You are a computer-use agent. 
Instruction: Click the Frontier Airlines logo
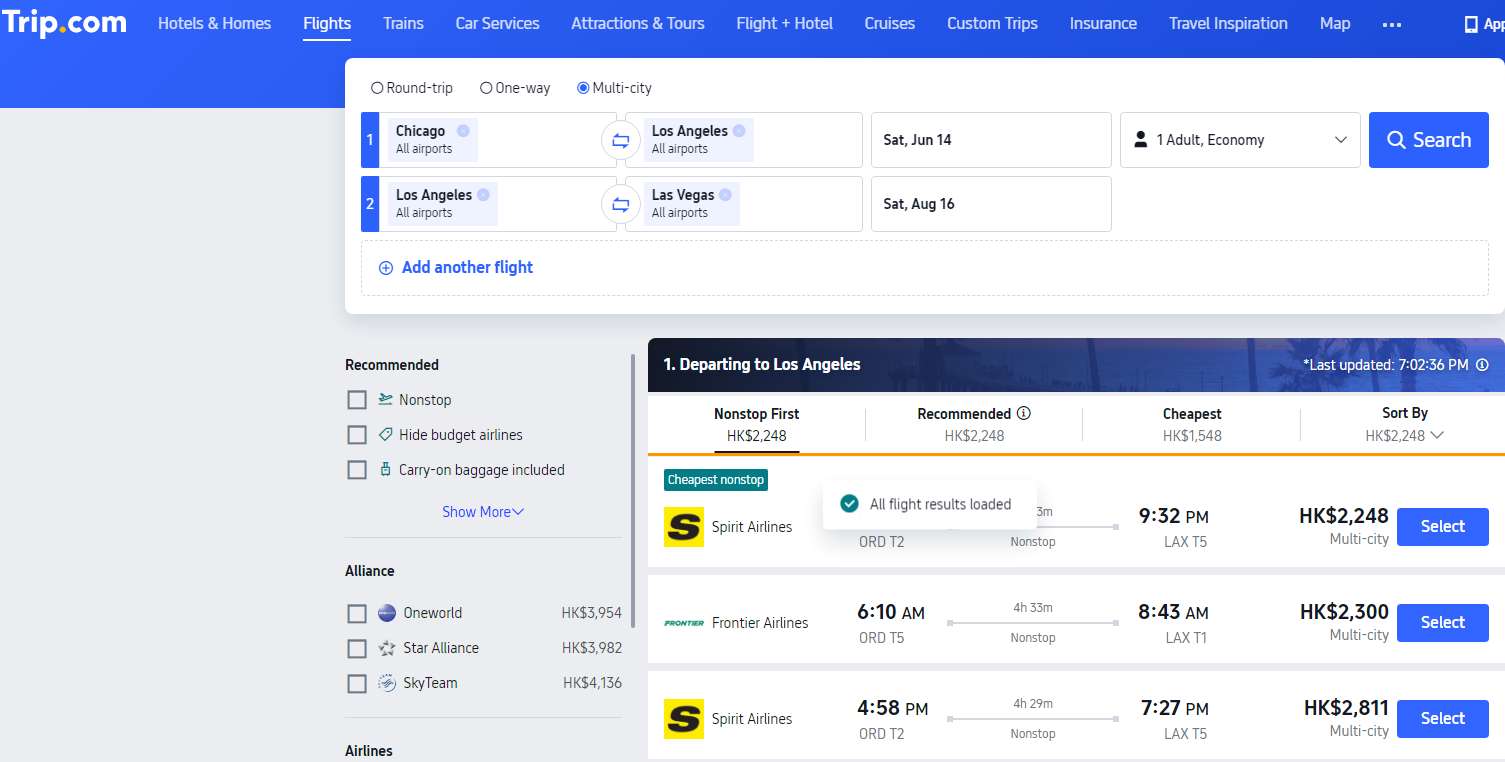point(684,622)
